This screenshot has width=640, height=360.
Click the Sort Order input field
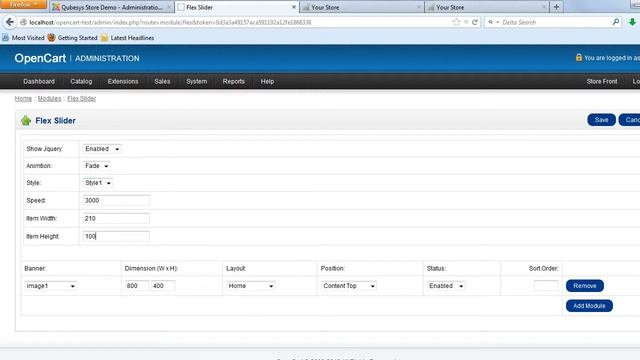(546, 285)
